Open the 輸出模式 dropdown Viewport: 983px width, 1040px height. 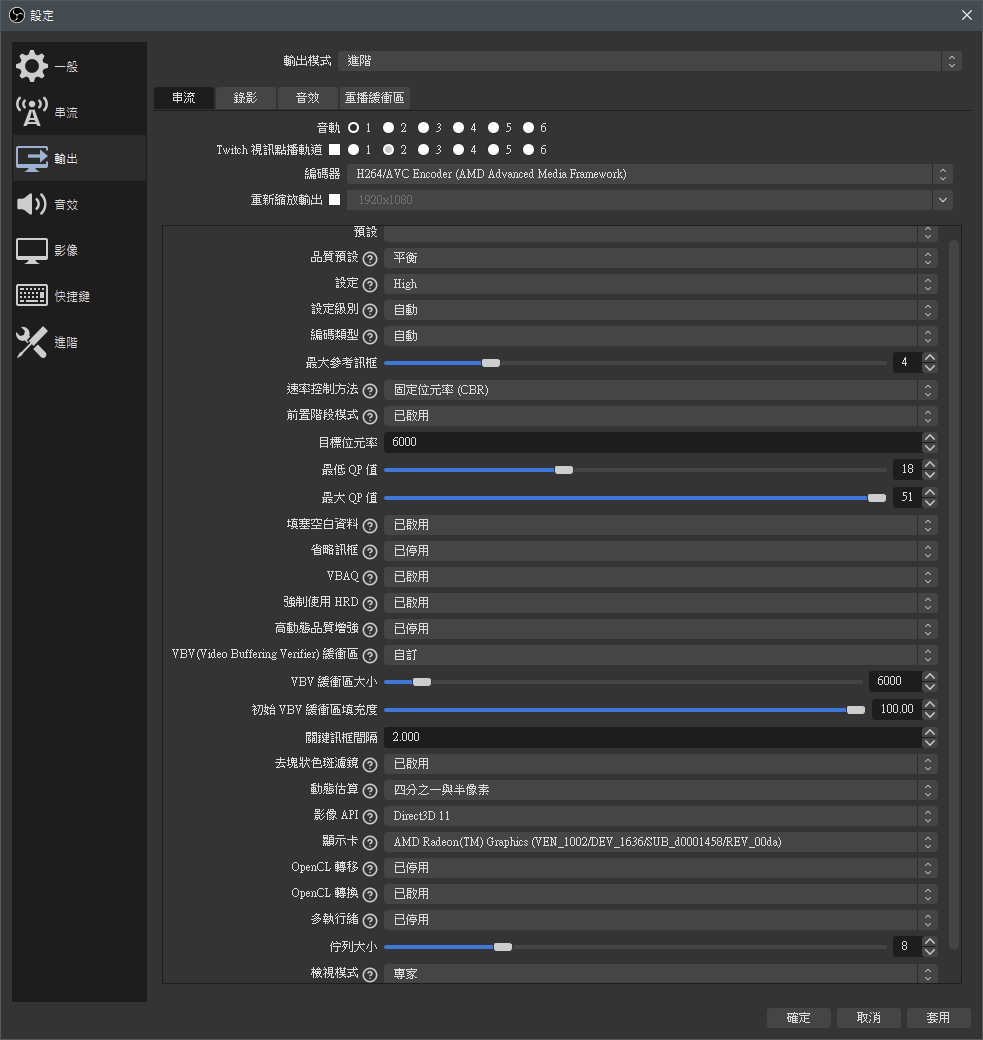649,61
